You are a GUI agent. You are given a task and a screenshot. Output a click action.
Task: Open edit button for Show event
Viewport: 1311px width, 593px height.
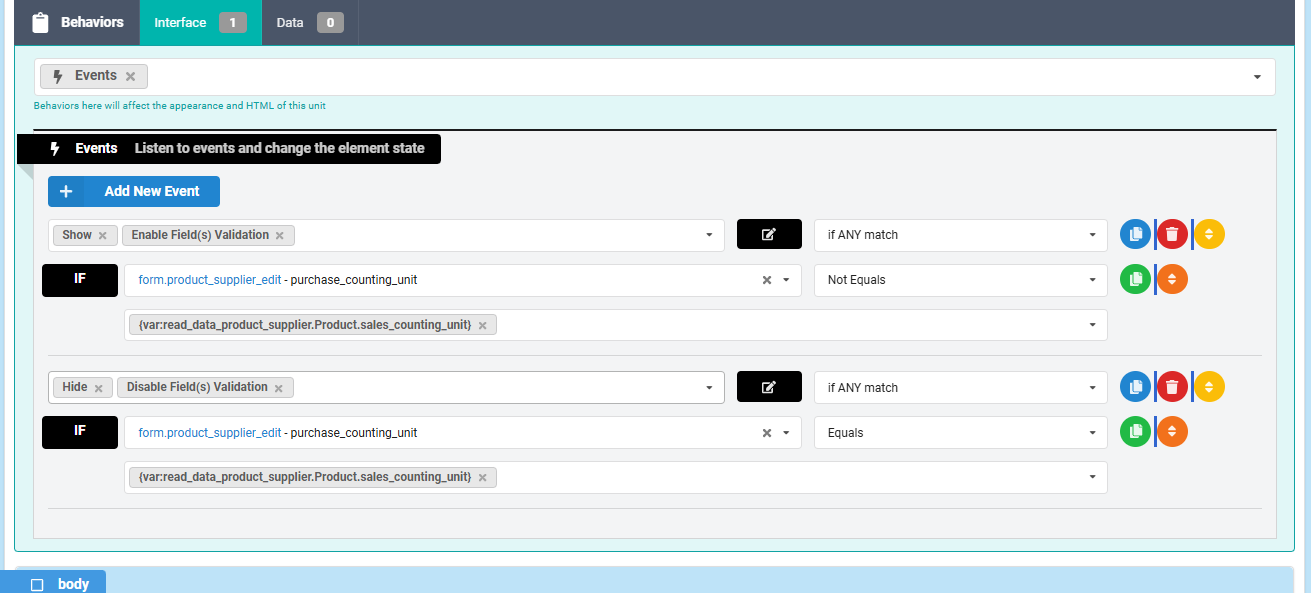769,235
